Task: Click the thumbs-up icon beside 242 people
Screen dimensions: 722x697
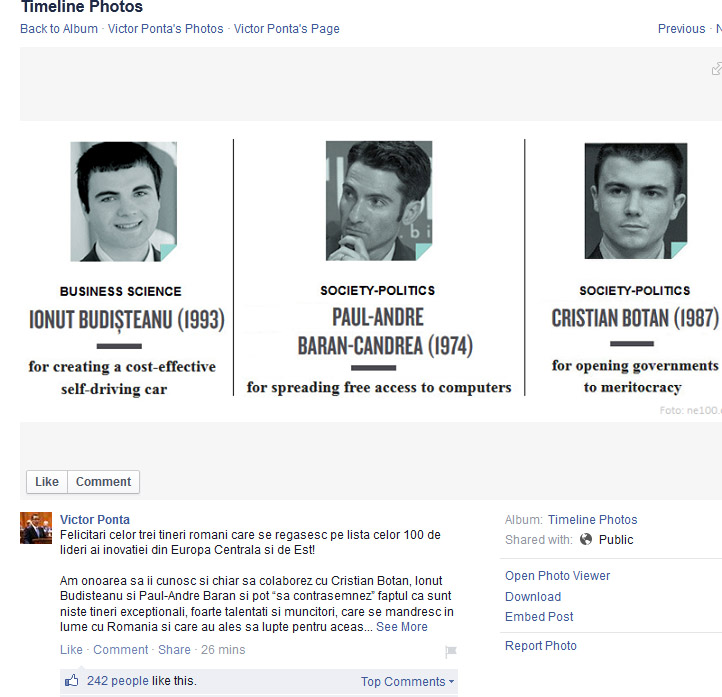Action: pos(71,681)
